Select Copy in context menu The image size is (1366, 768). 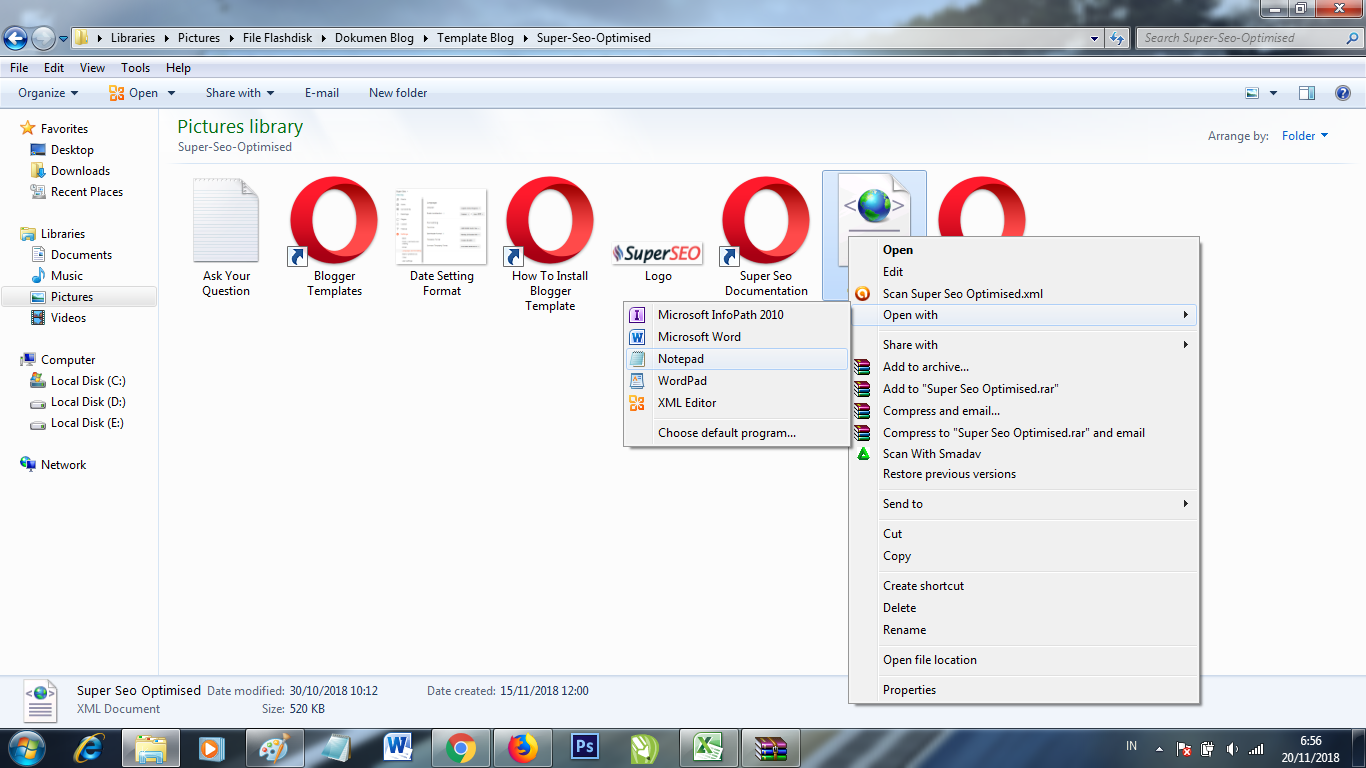1024,556
